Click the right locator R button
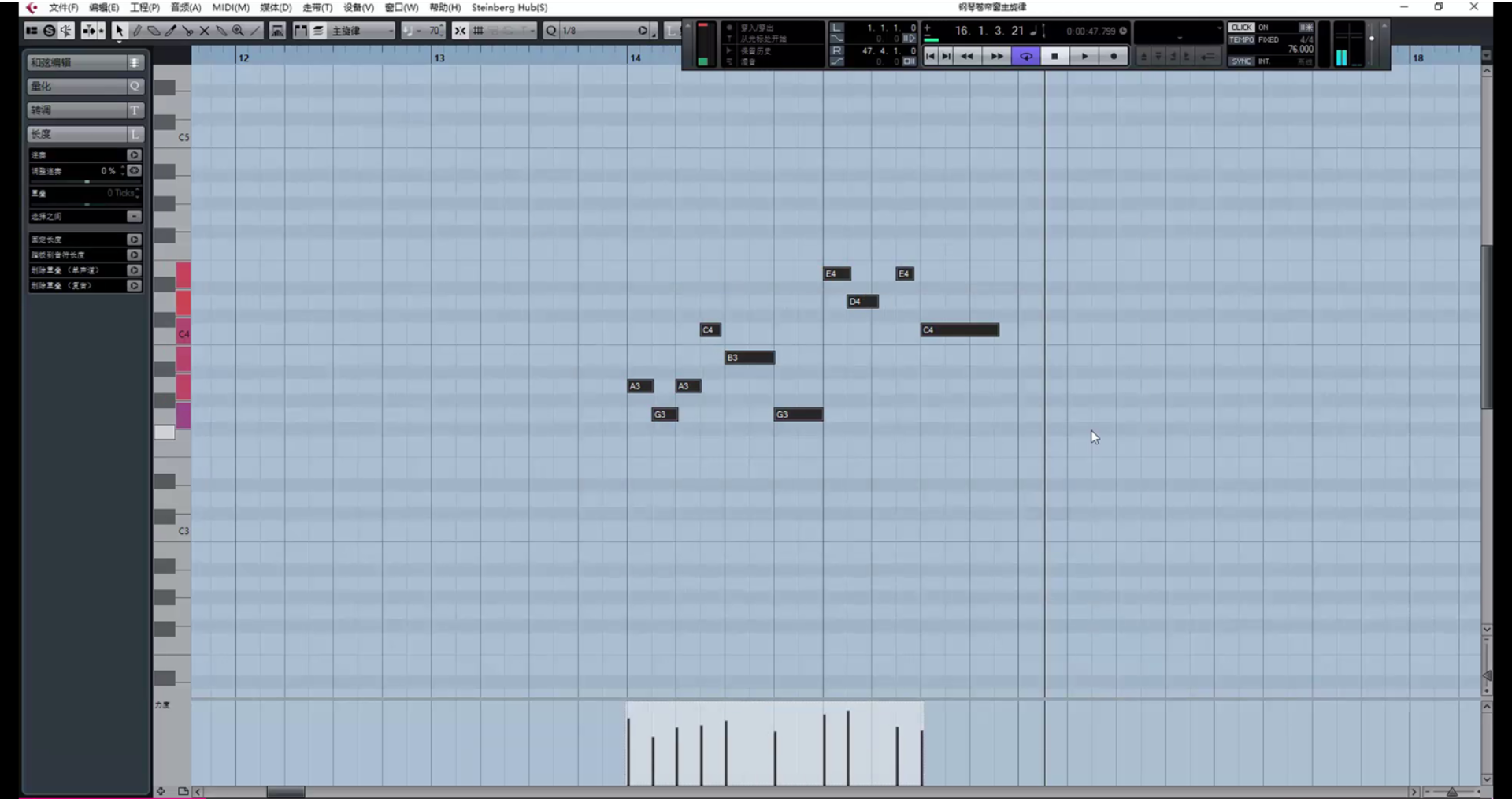1512x799 pixels. [837, 50]
